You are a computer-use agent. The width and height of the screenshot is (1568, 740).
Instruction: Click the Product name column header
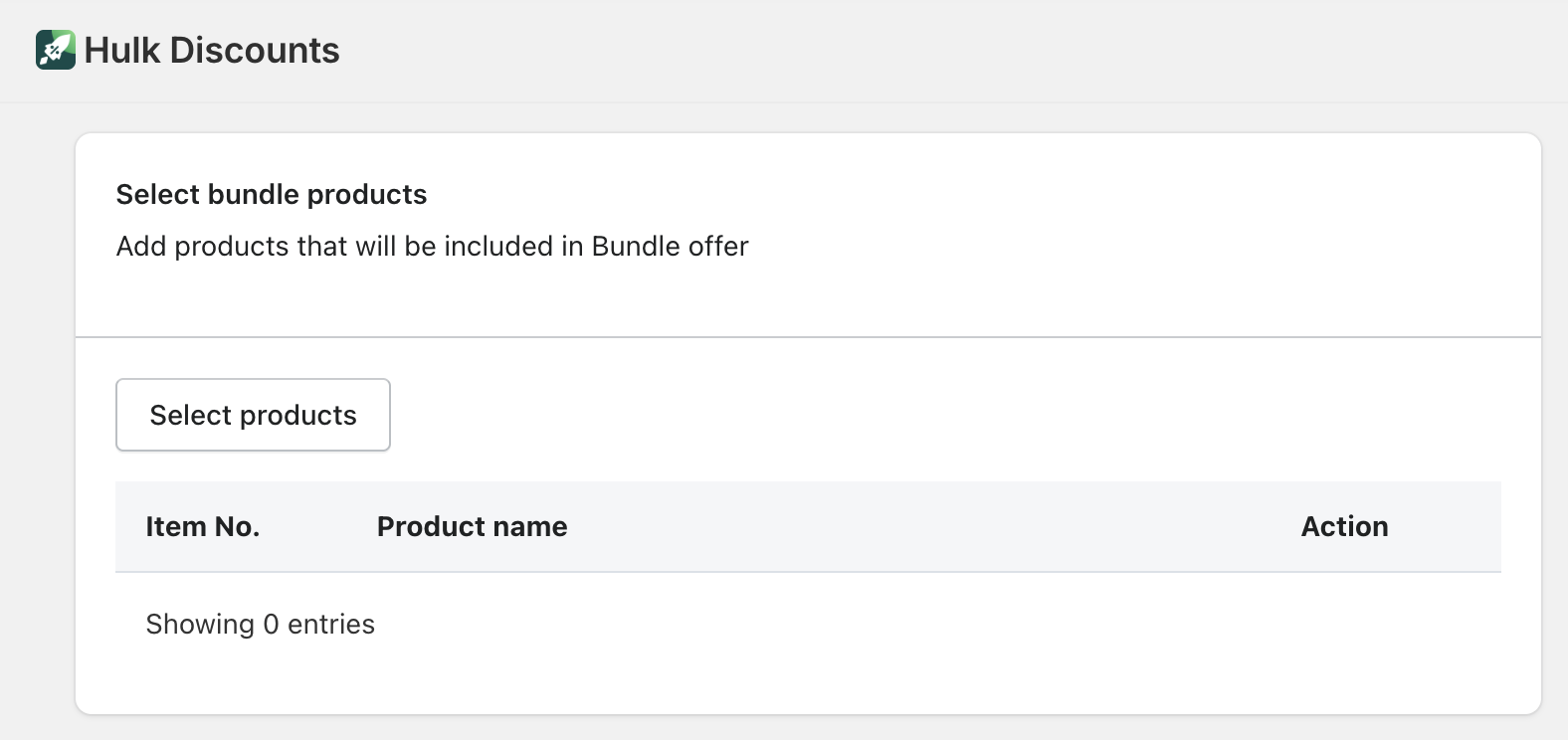click(x=472, y=526)
